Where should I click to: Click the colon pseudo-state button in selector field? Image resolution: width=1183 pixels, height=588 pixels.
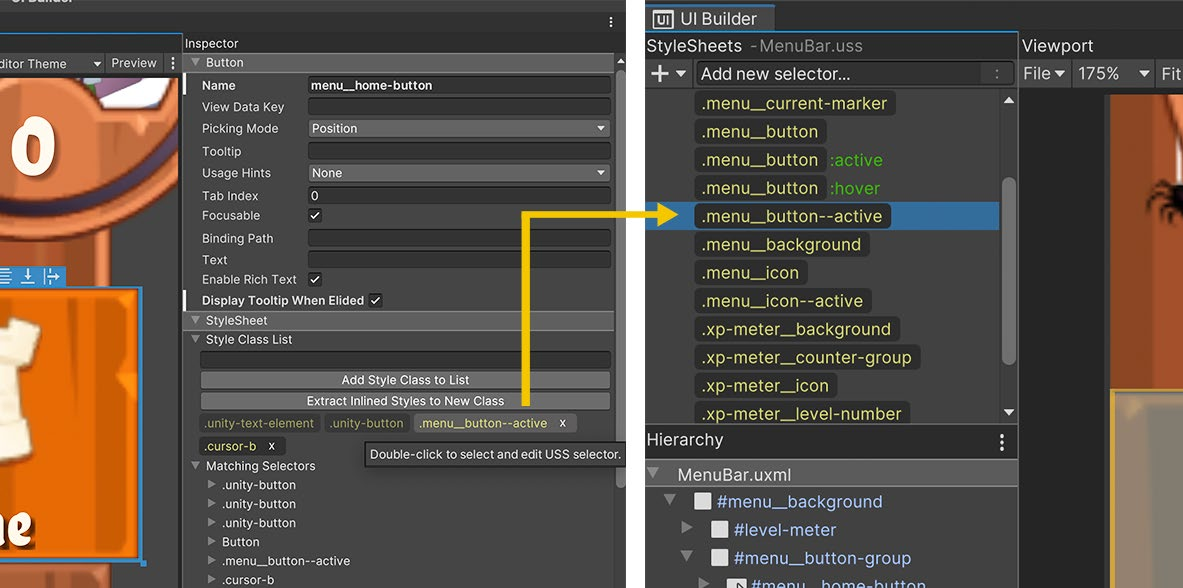pyautogui.click(x=997, y=74)
